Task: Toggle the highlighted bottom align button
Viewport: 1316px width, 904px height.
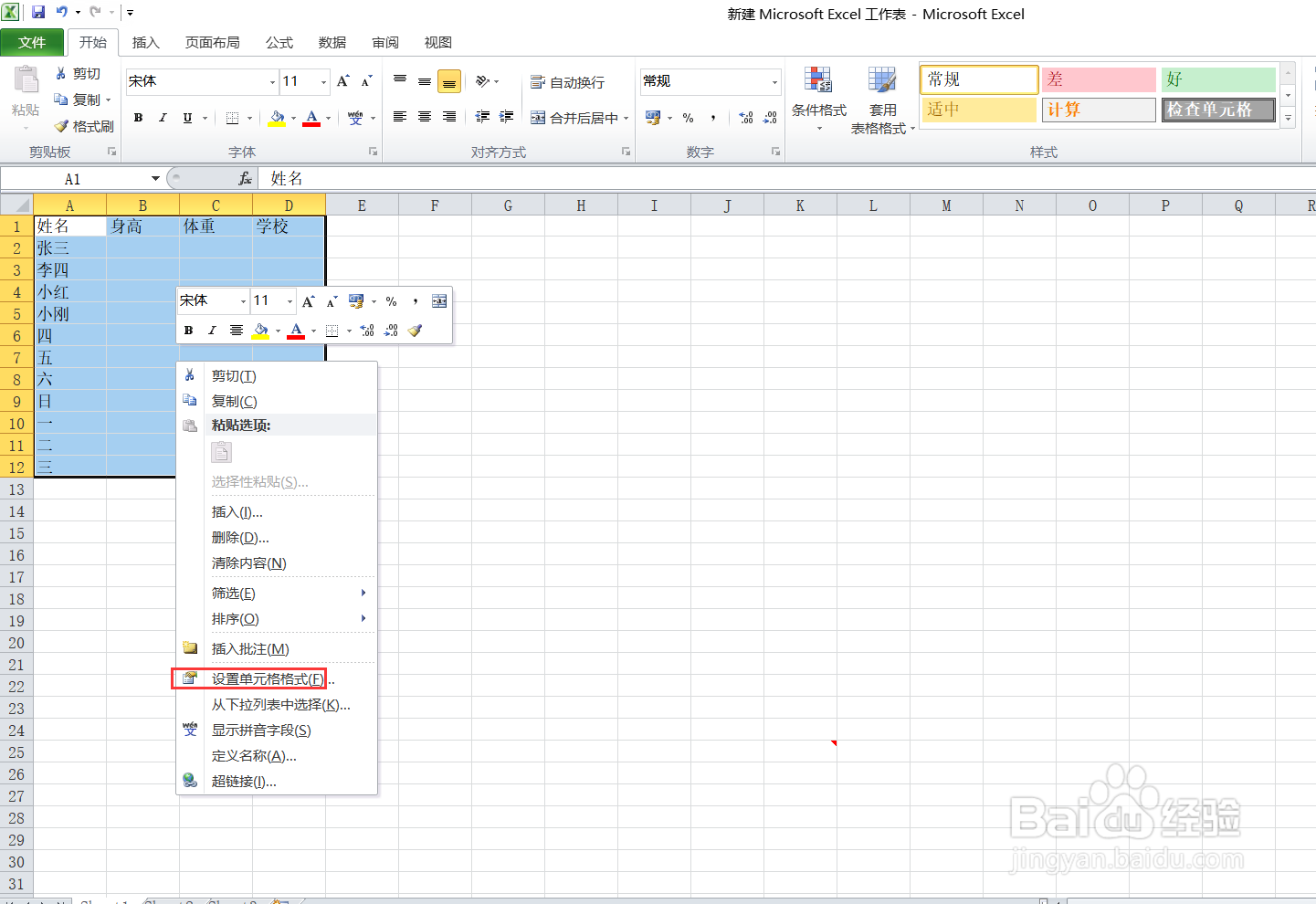Action: point(449,81)
